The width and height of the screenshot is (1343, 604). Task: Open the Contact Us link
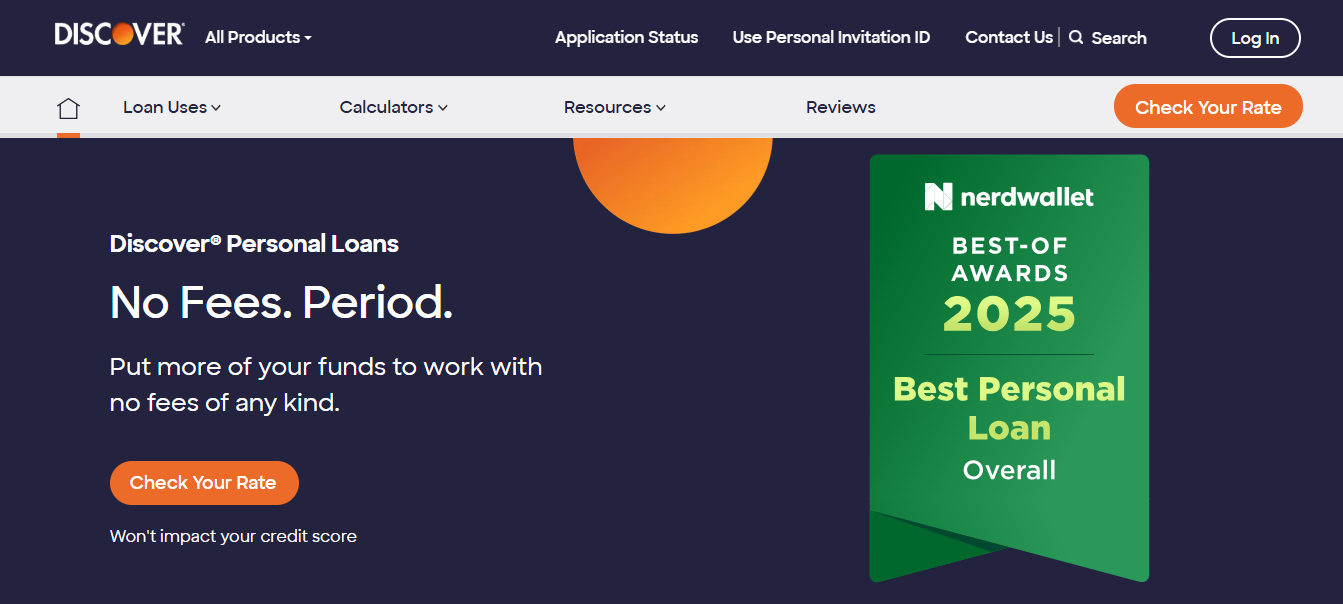(x=1008, y=38)
